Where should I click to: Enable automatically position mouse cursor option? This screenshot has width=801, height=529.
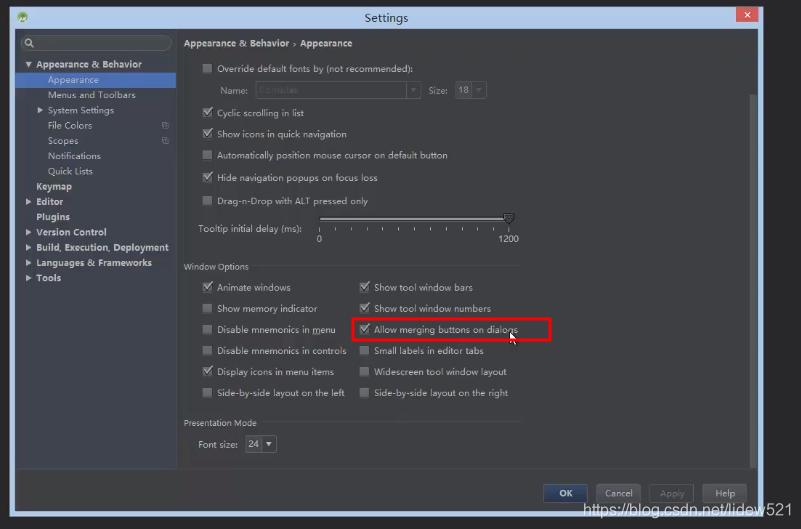click(x=207, y=155)
